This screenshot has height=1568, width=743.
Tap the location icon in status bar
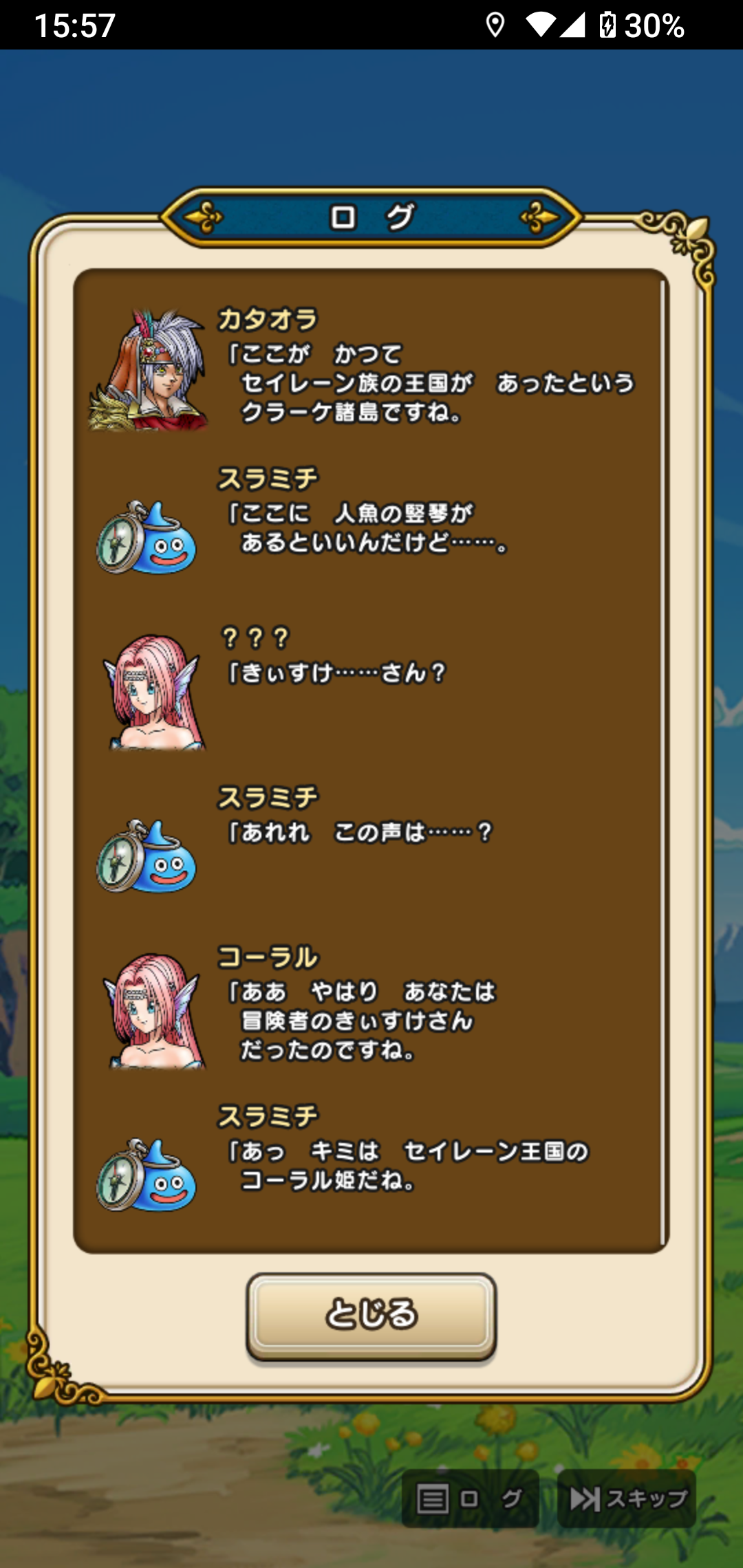[x=495, y=25]
